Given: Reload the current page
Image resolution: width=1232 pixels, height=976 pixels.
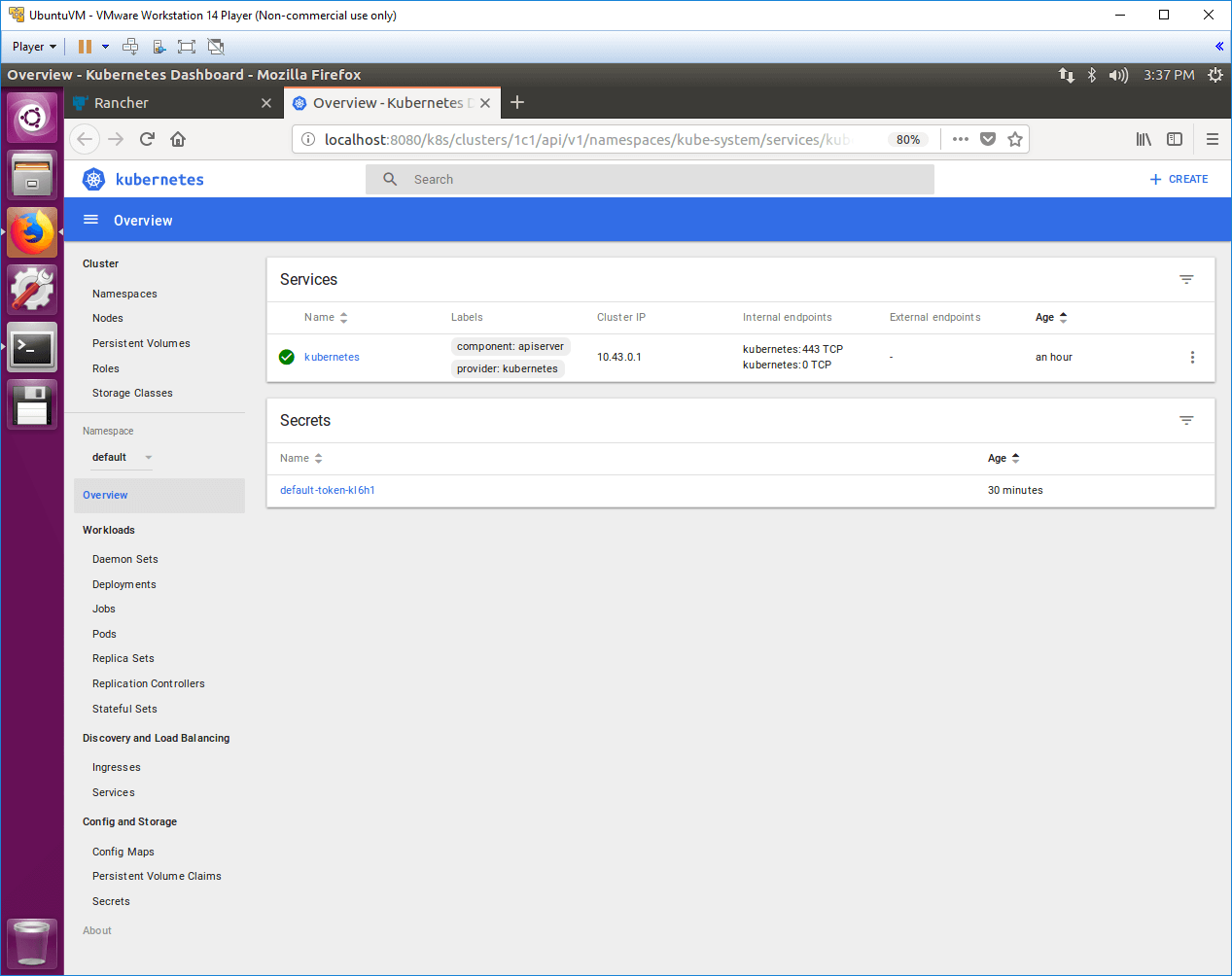Looking at the screenshot, I should click(147, 139).
